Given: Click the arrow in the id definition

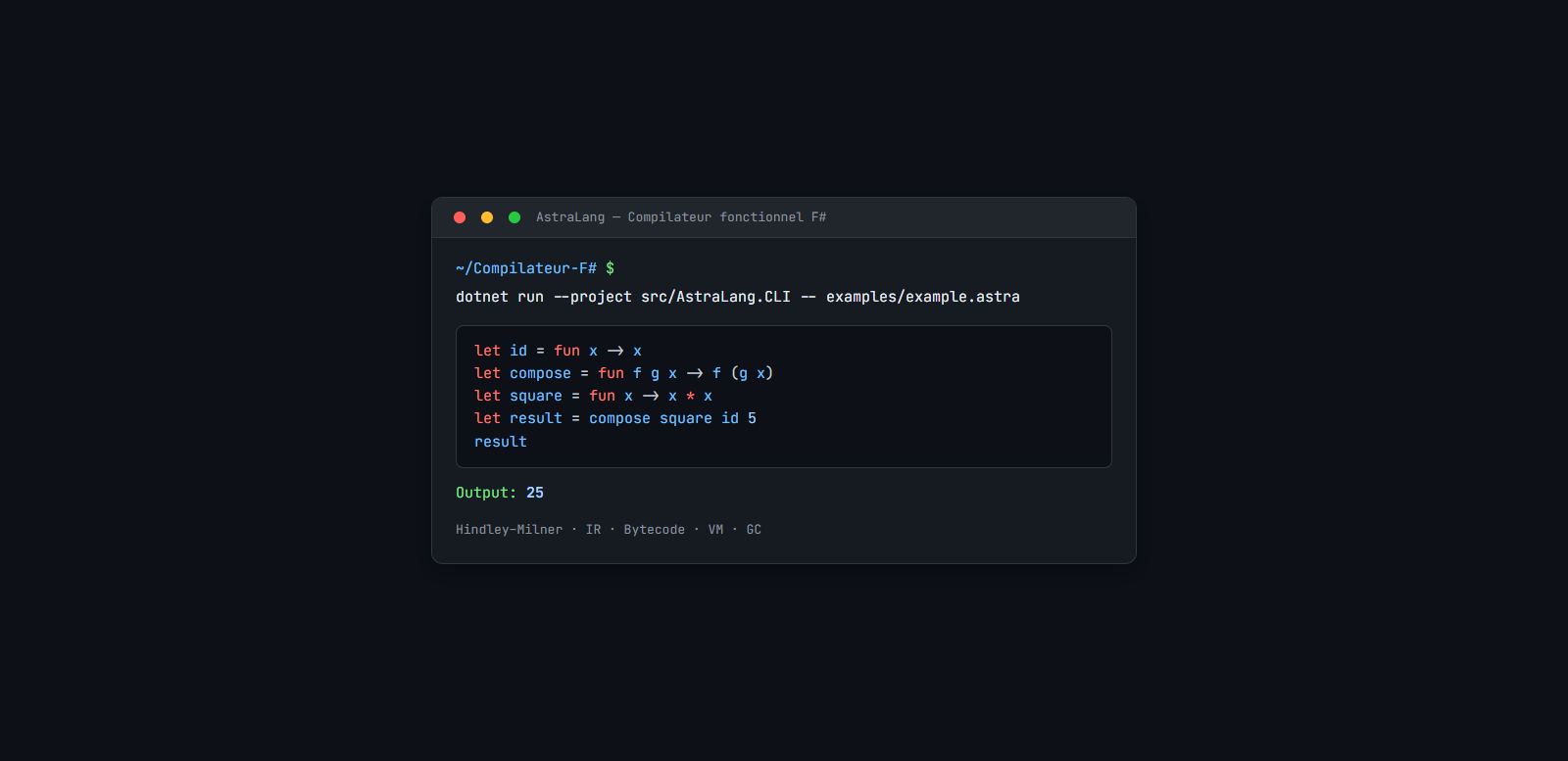Looking at the screenshot, I should [615, 351].
